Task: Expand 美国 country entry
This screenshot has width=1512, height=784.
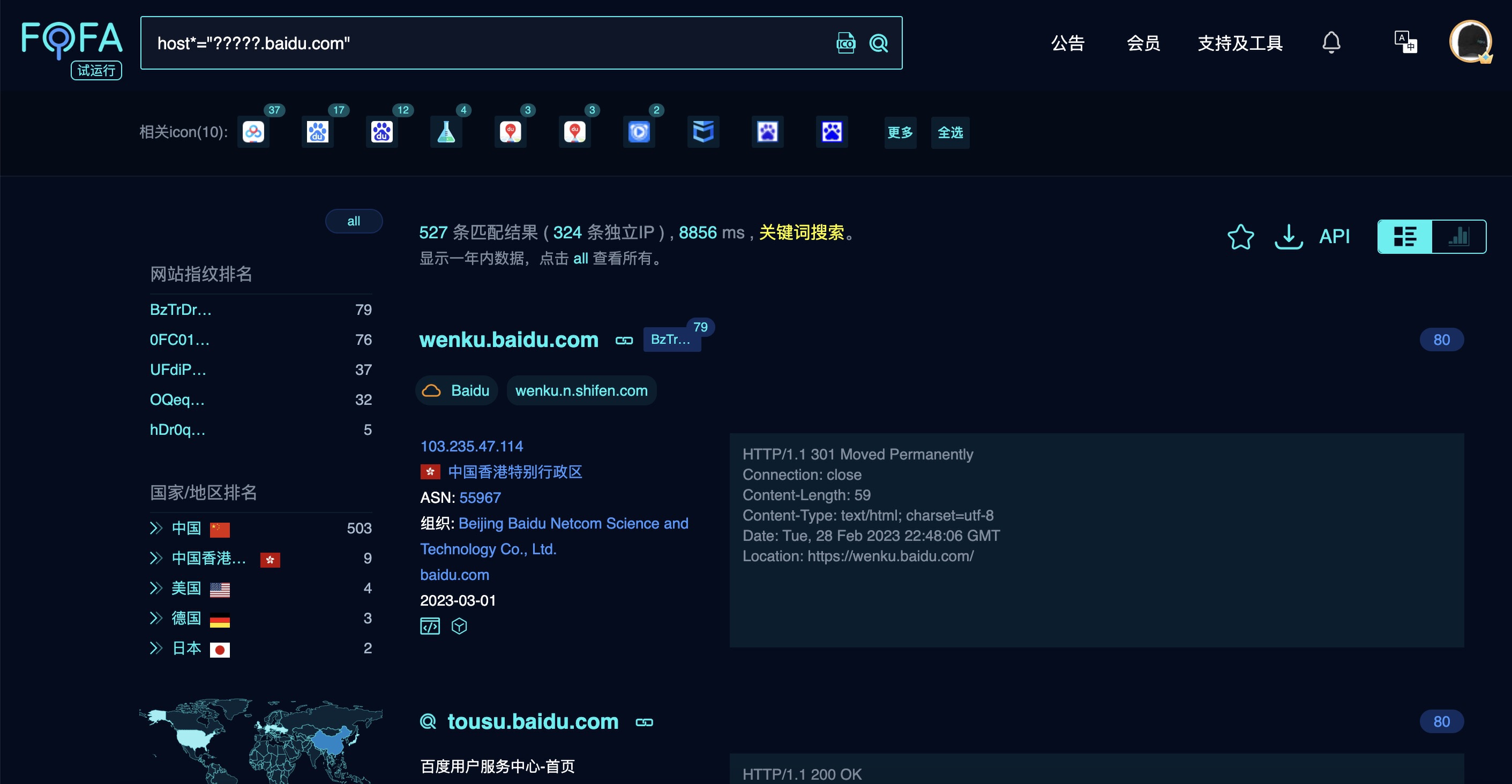Action: pyautogui.click(x=155, y=588)
